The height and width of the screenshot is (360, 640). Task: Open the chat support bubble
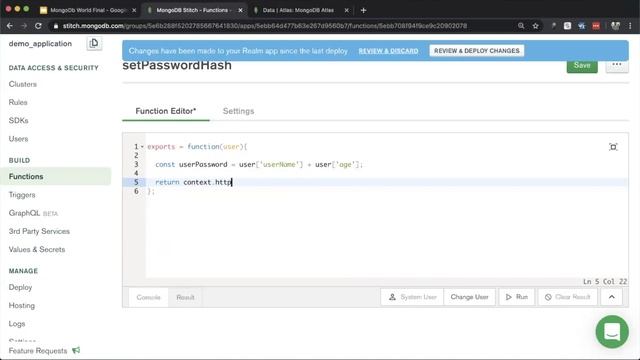[x=612, y=331]
